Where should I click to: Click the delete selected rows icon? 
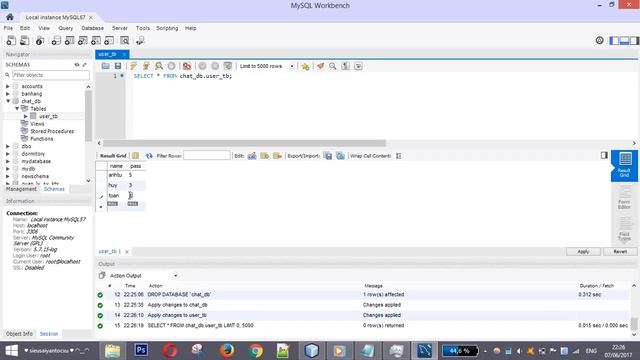[277, 156]
